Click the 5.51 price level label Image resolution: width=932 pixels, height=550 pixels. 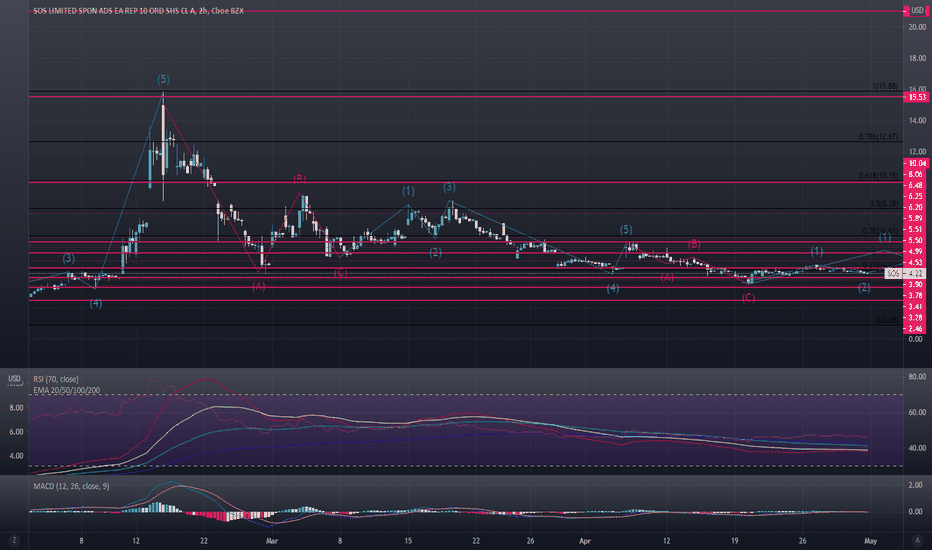pos(915,230)
